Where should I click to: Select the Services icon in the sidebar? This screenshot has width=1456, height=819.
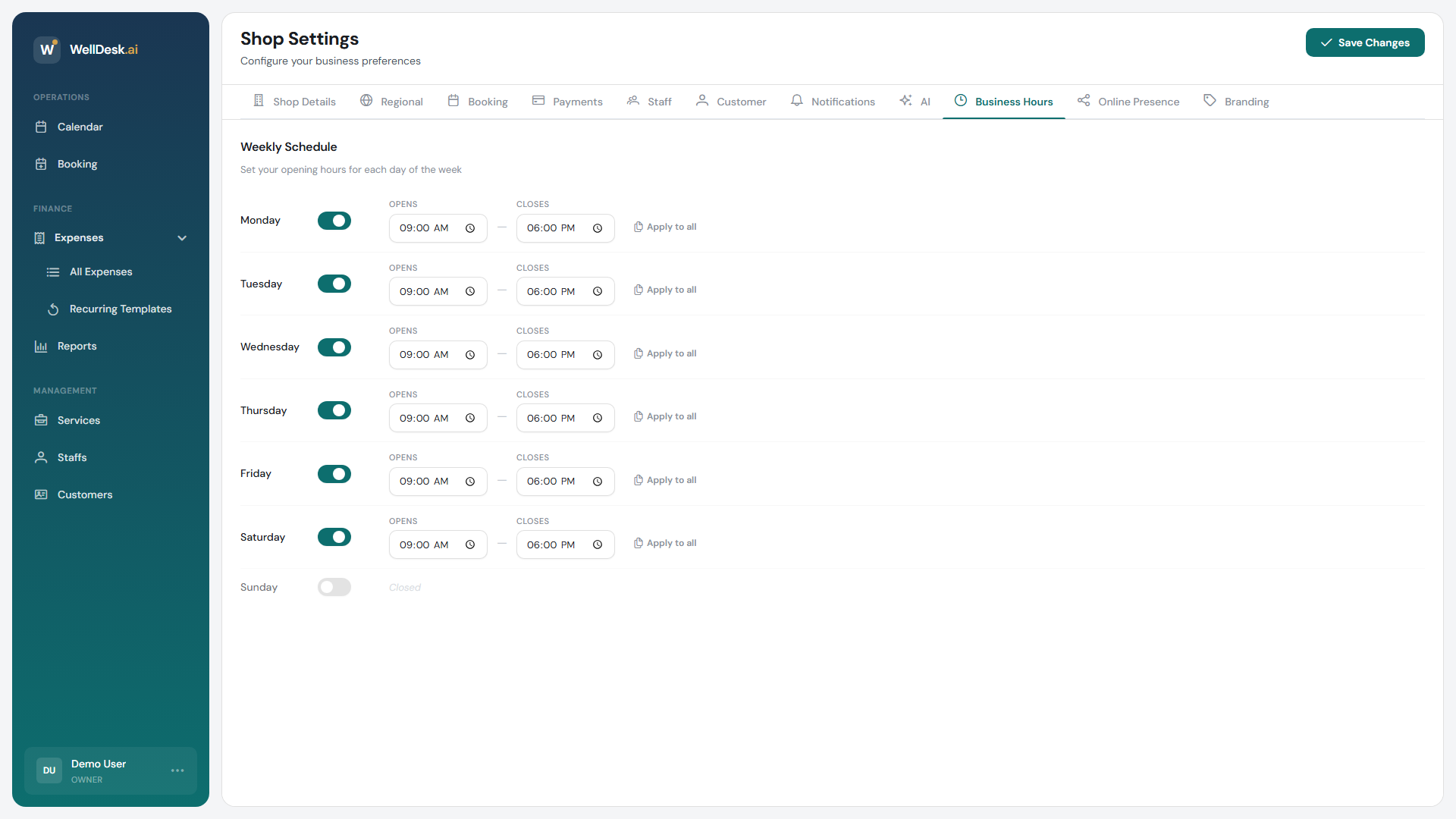tap(41, 420)
